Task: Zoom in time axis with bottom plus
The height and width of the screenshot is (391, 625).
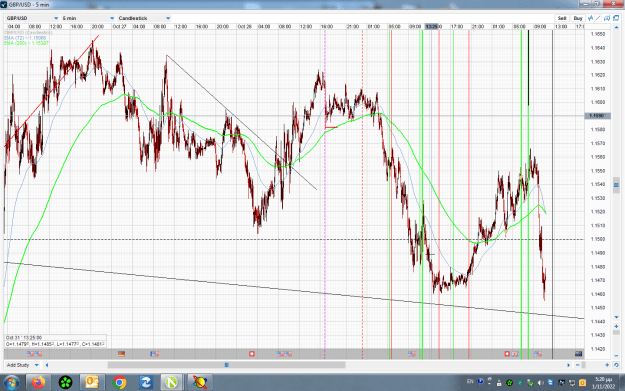Action: (x=607, y=365)
